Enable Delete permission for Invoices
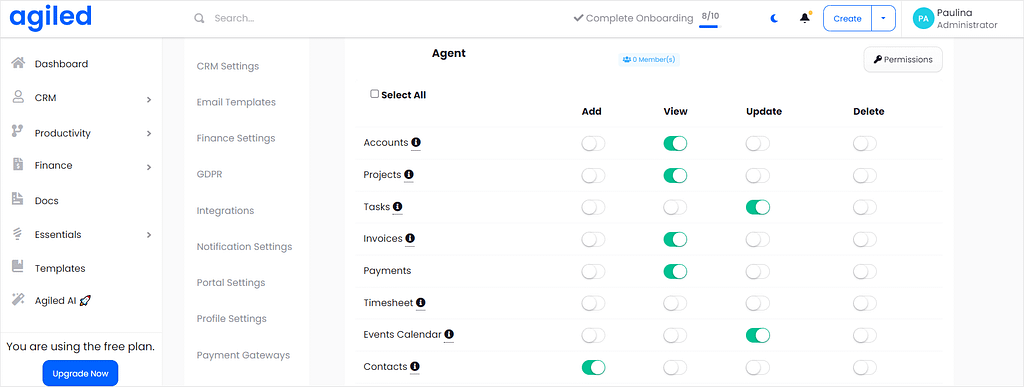 [865, 240]
